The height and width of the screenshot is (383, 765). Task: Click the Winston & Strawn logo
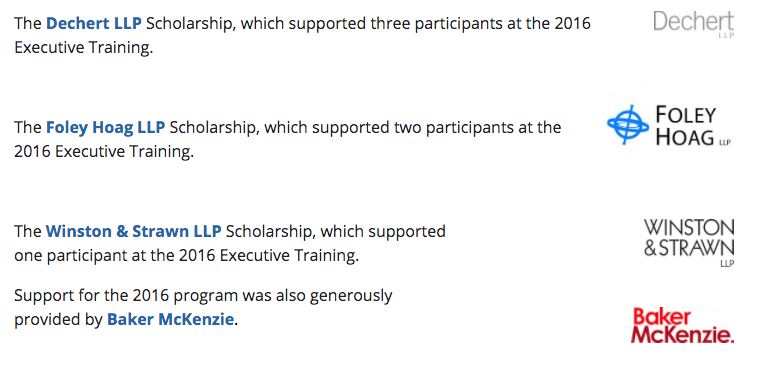point(689,242)
